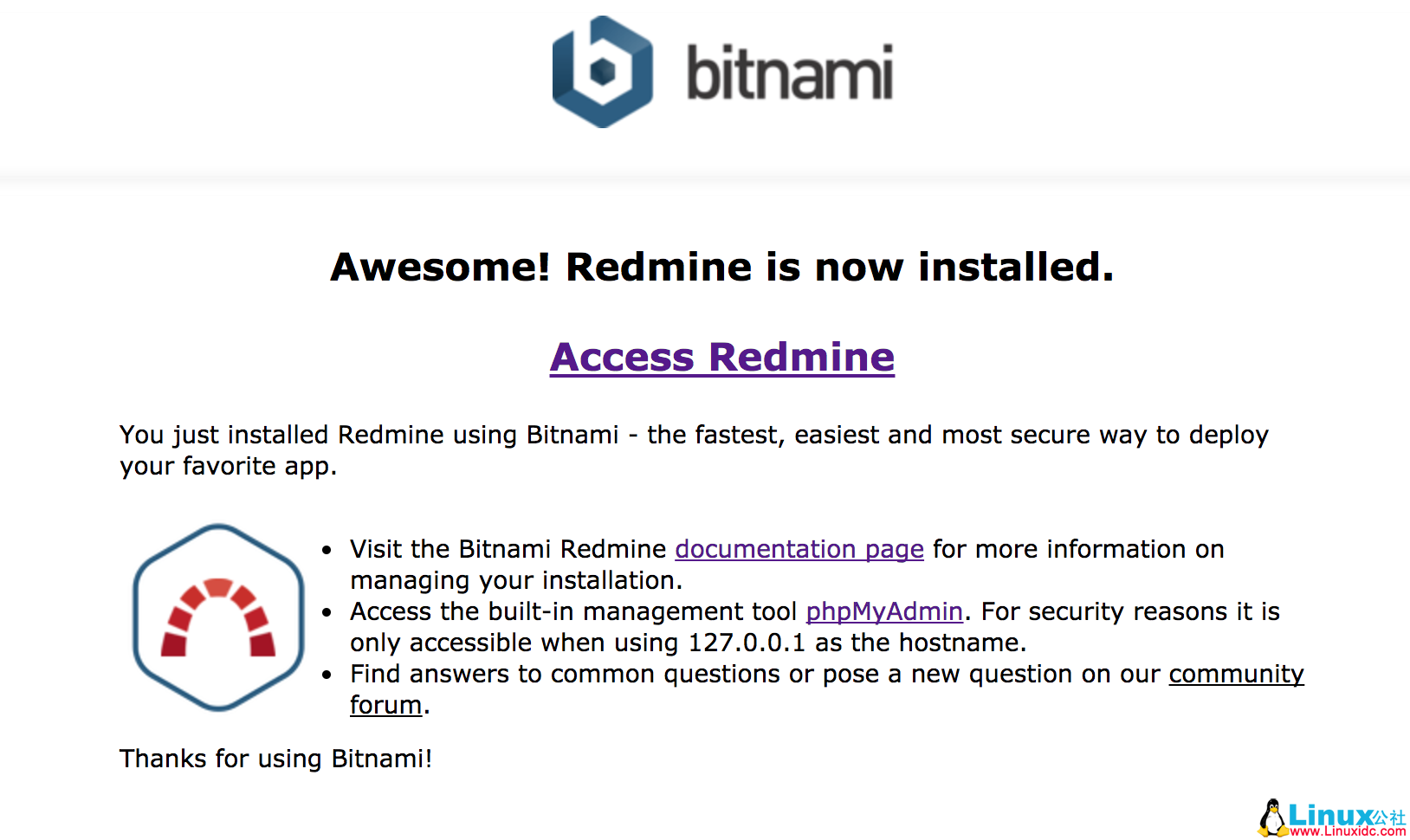
Task: Click the installation success heading
Action: [x=722, y=267]
